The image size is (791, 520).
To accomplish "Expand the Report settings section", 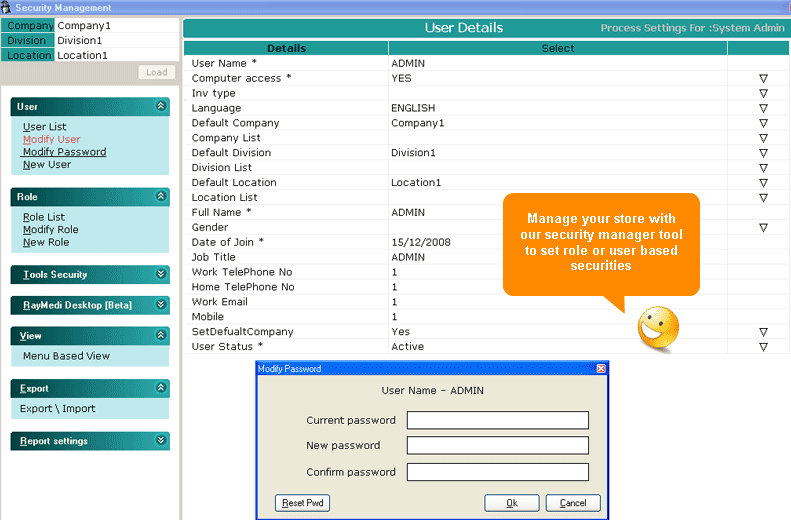I will point(162,440).
